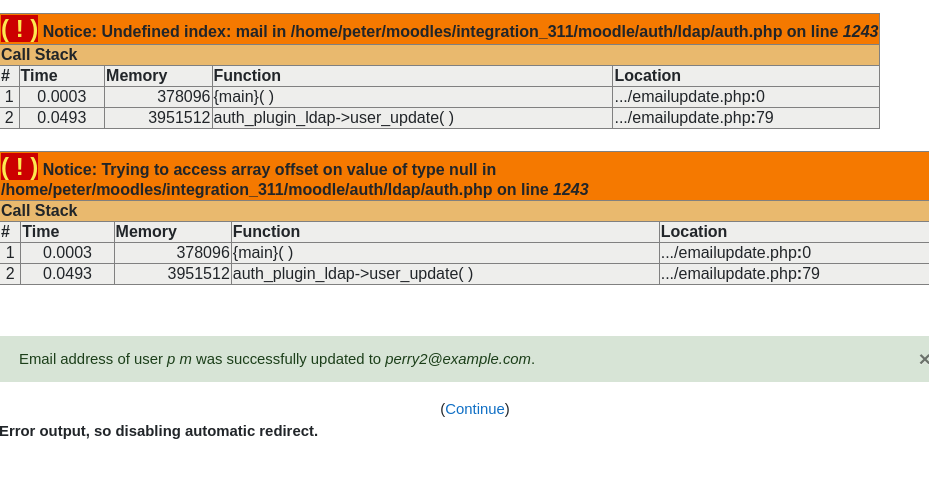Click the perry2@example.com email text
929x481 pixels.
point(458,360)
